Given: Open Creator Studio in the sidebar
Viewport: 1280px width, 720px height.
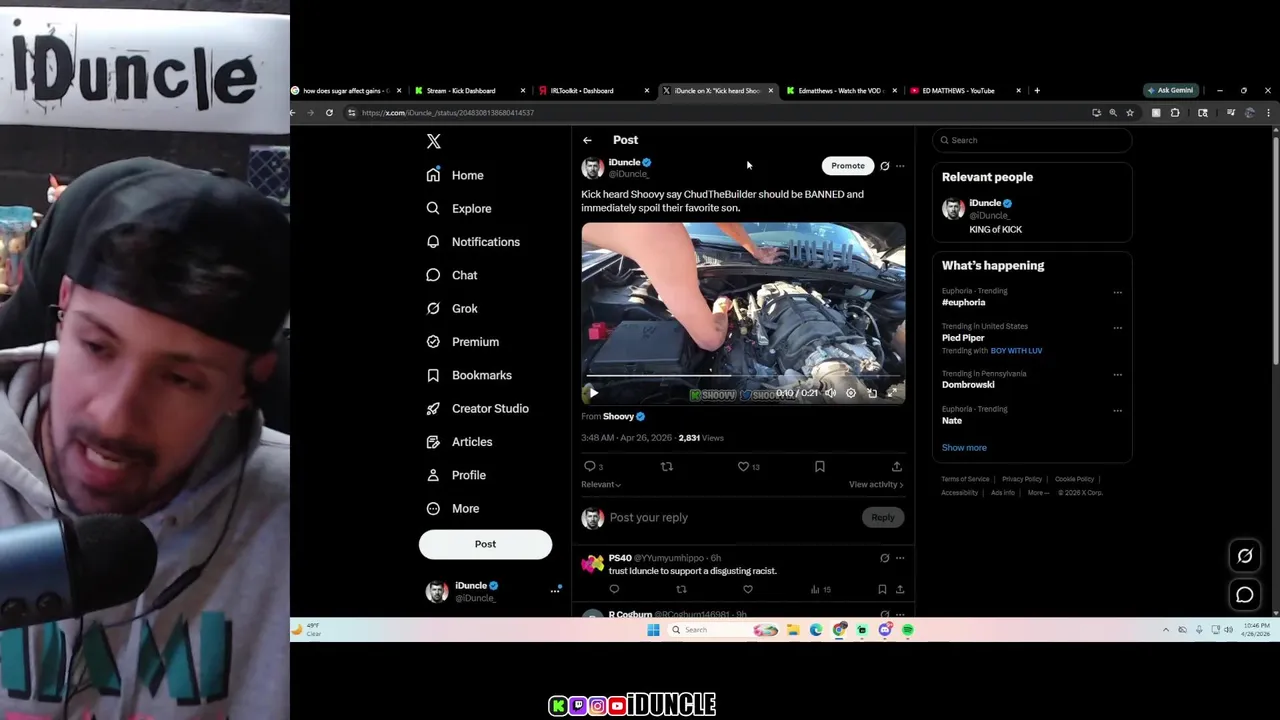Looking at the screenshot, I should (478, 408).
